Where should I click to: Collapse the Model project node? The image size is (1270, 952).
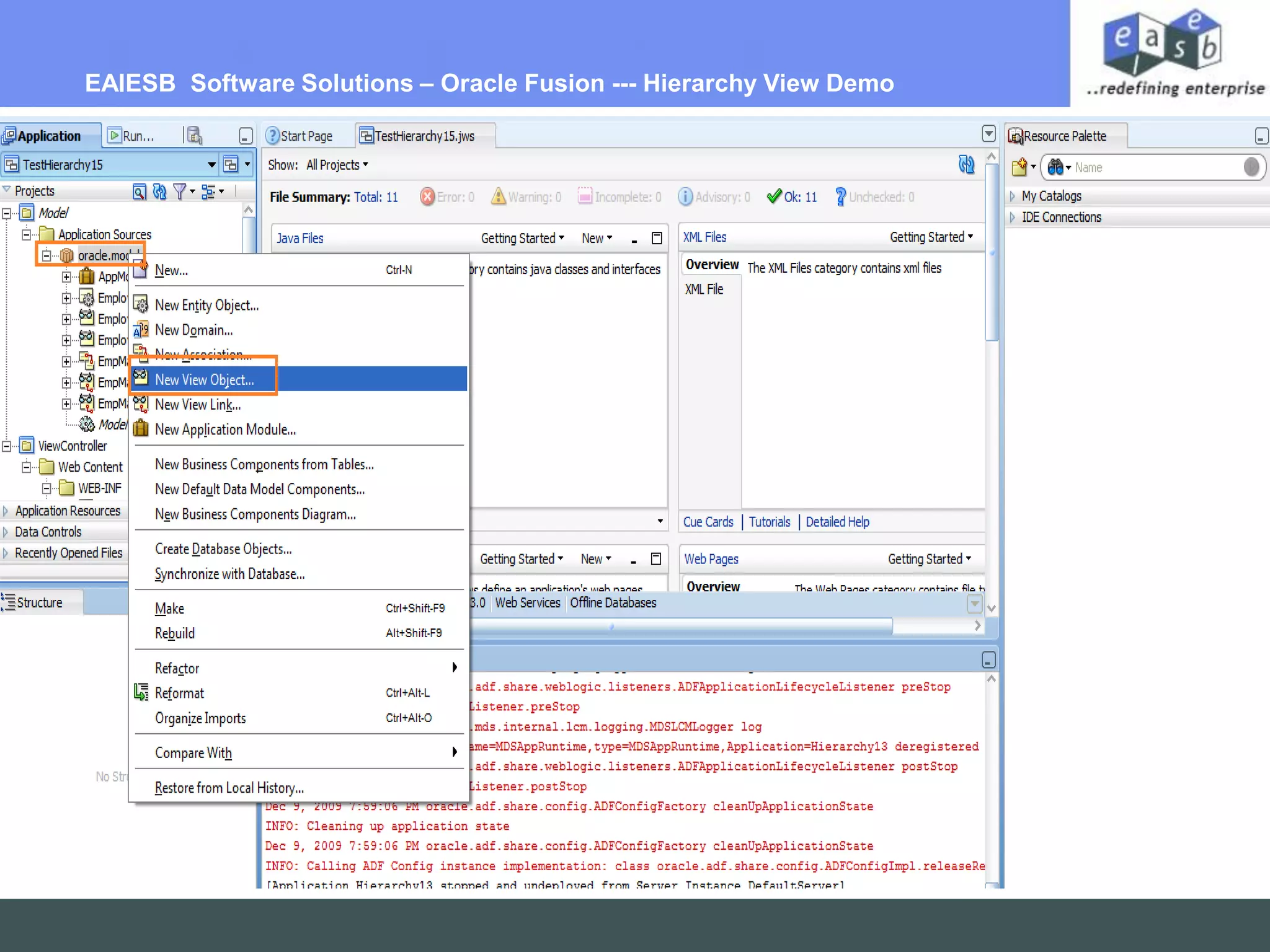tap(7, 214)
